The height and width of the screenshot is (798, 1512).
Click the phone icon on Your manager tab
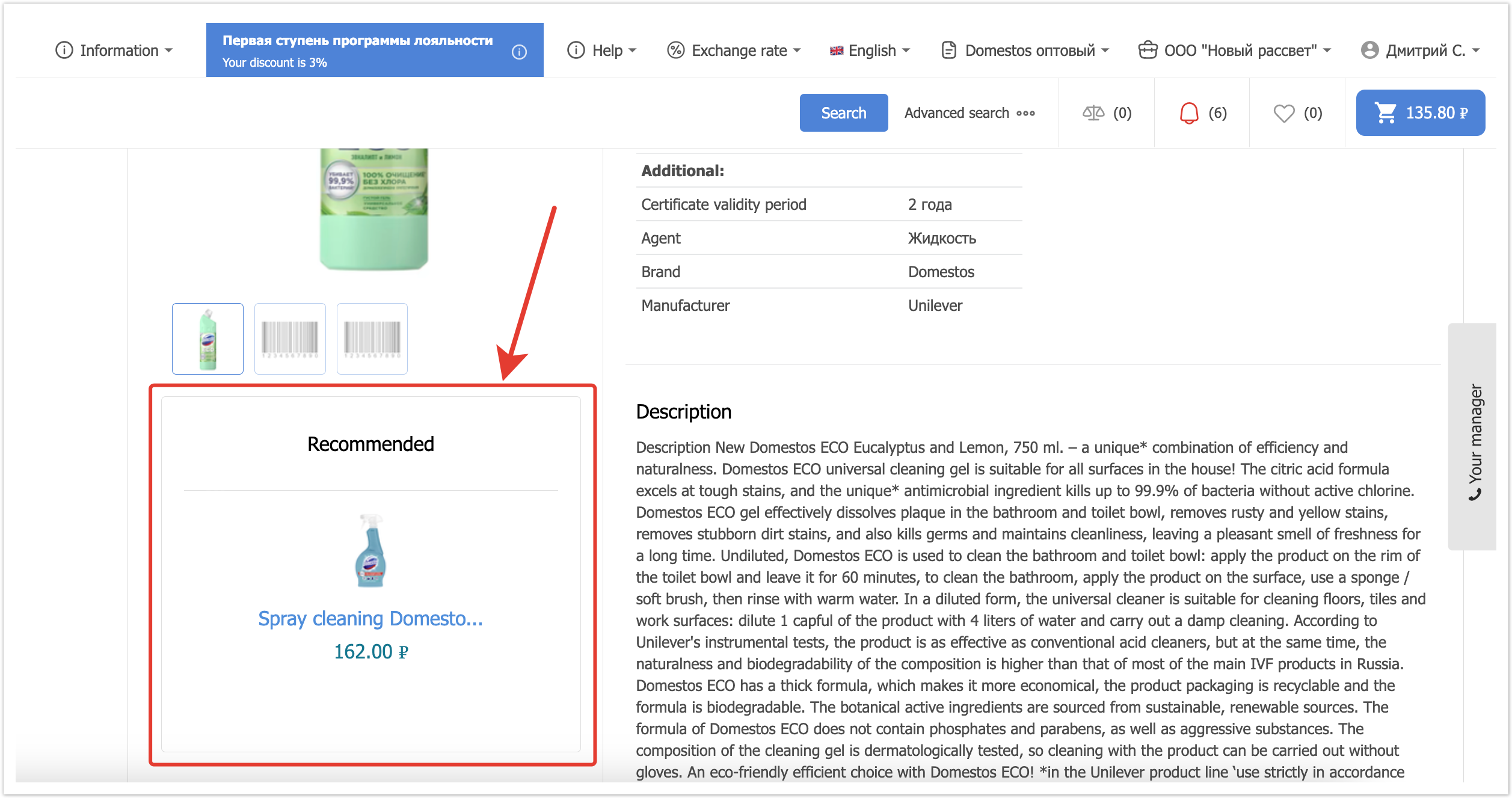click(x=1475, y=494)
